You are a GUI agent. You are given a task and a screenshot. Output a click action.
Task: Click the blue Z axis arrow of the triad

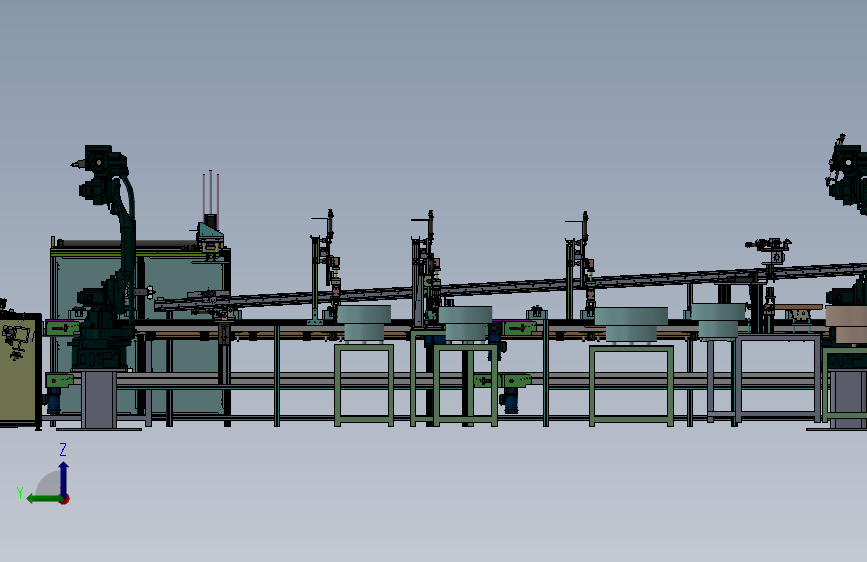point(64,479)
